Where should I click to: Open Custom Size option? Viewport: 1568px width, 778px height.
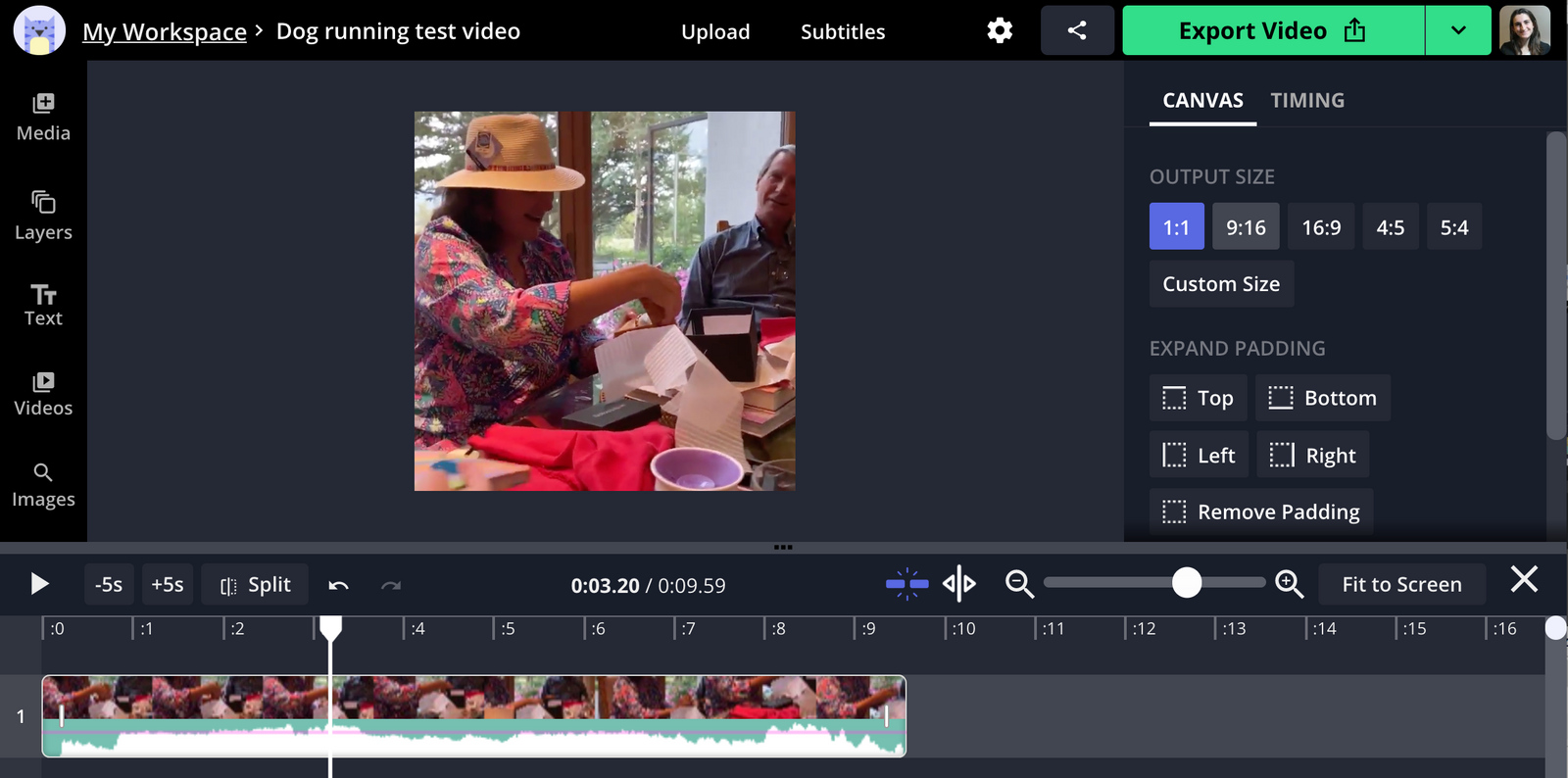pyautogui.click(x=1221, y=284)
